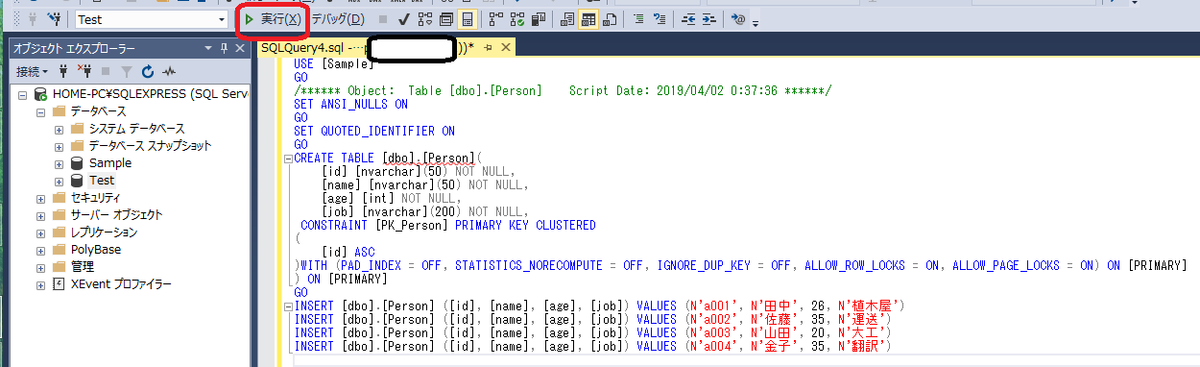The height and width of the screenshot is (367, 1200).
Task: Toggle the IntelliSense Enabled icon
Action: [467, 19]
